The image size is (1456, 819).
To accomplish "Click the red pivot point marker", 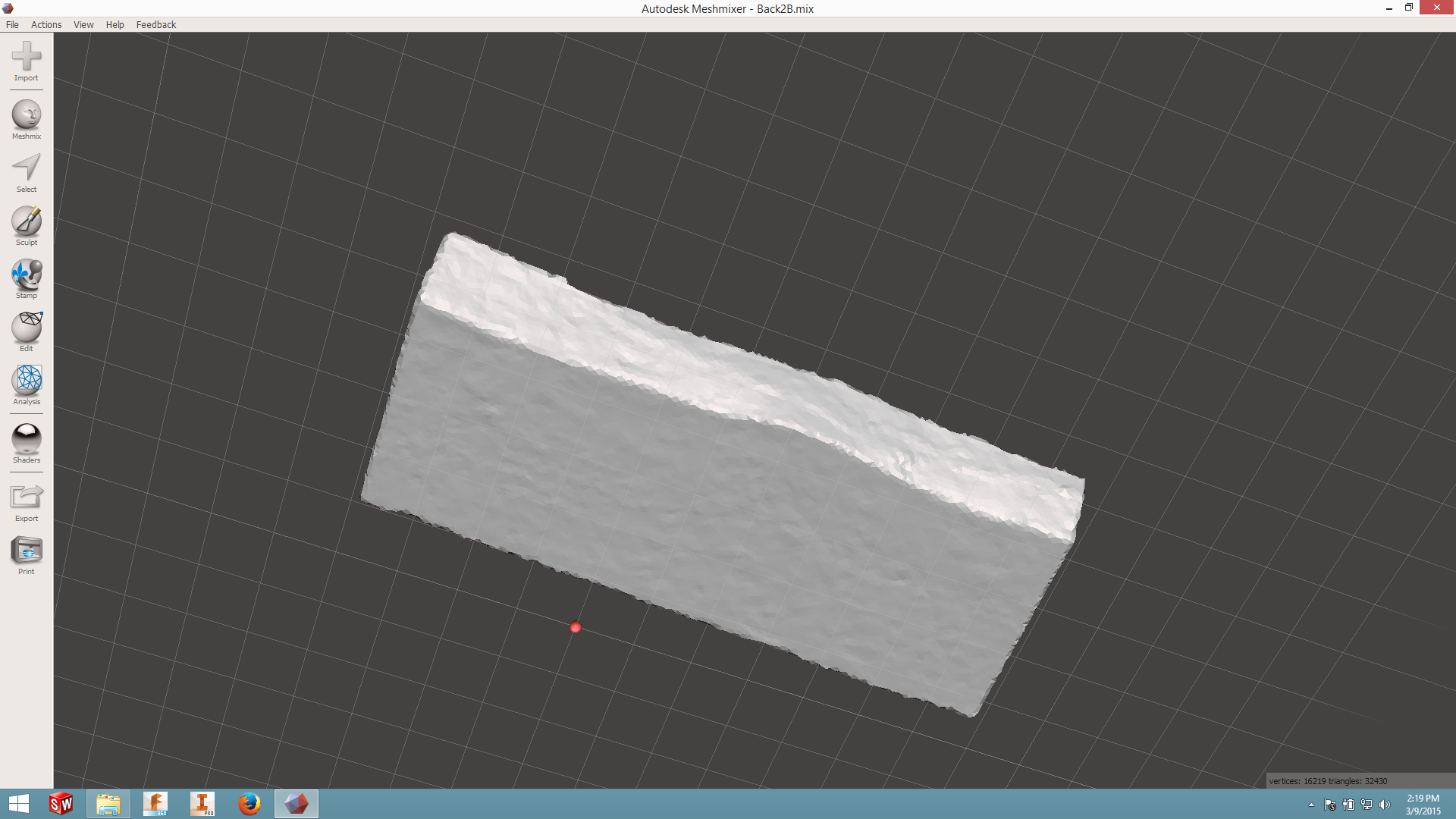I will [576, 627].
